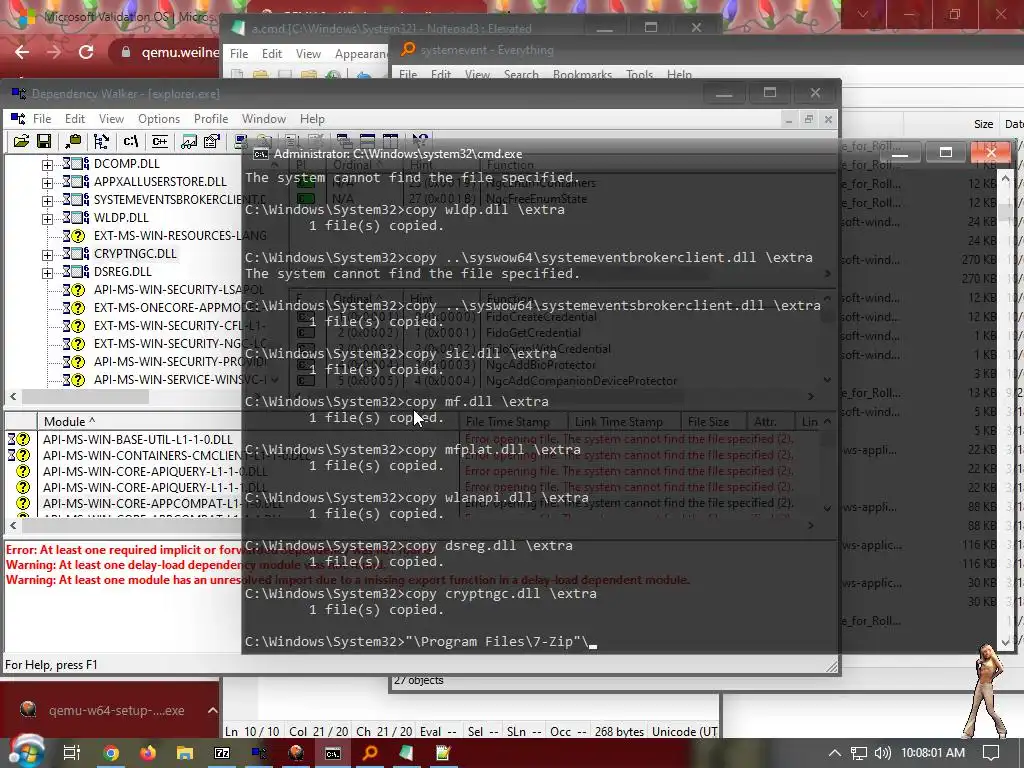The image size is (1024, 768).
Task: Sort by Link Time Stamp column header
Action: (x=624, y=422)
